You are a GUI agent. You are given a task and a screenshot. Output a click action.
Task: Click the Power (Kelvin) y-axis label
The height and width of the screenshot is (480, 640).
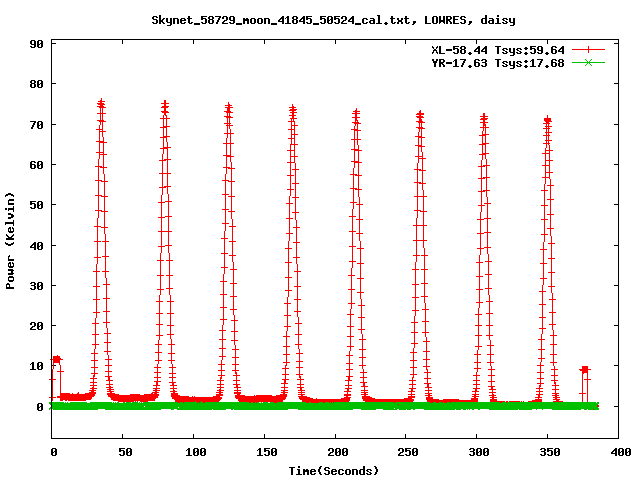click(x=10, y=241)
